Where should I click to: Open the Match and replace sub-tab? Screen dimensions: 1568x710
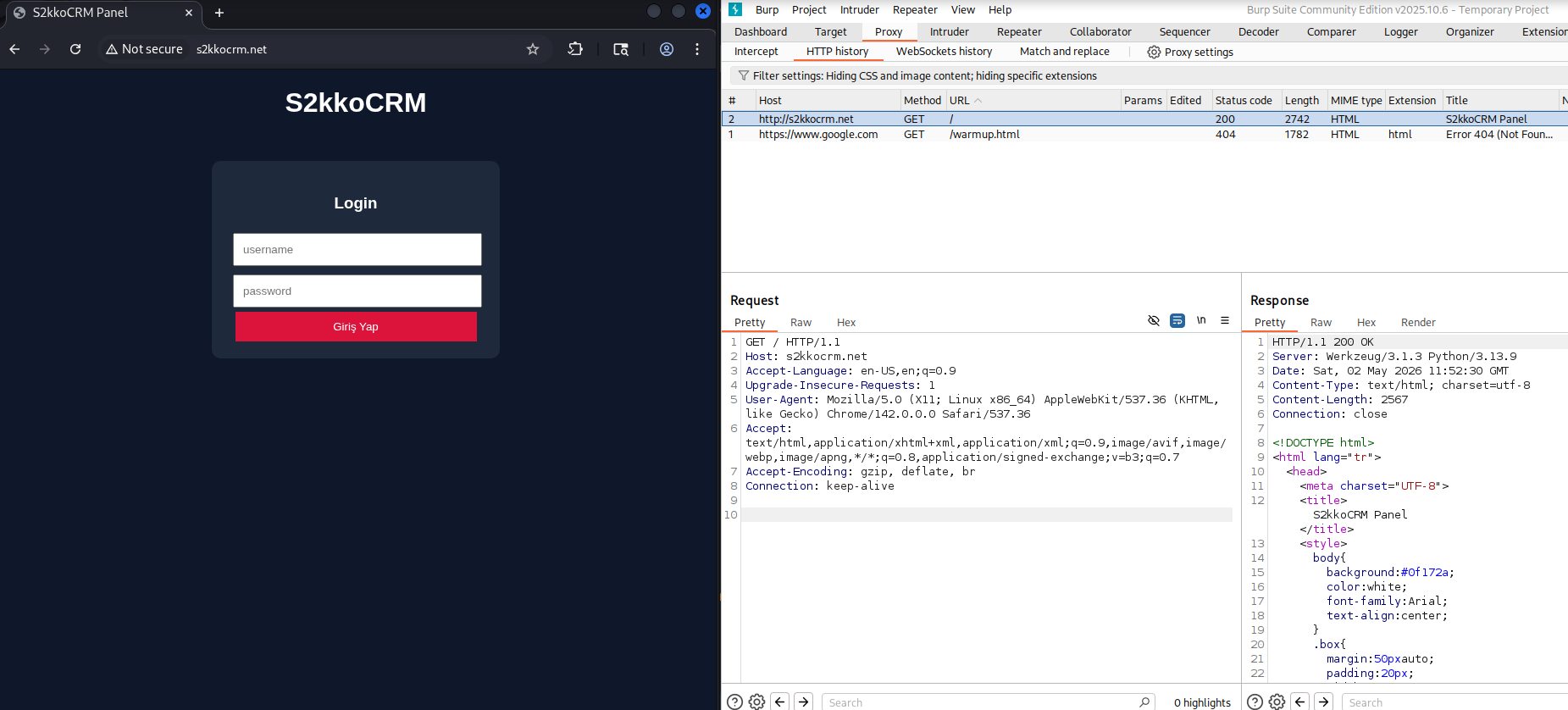(1065, 52)
